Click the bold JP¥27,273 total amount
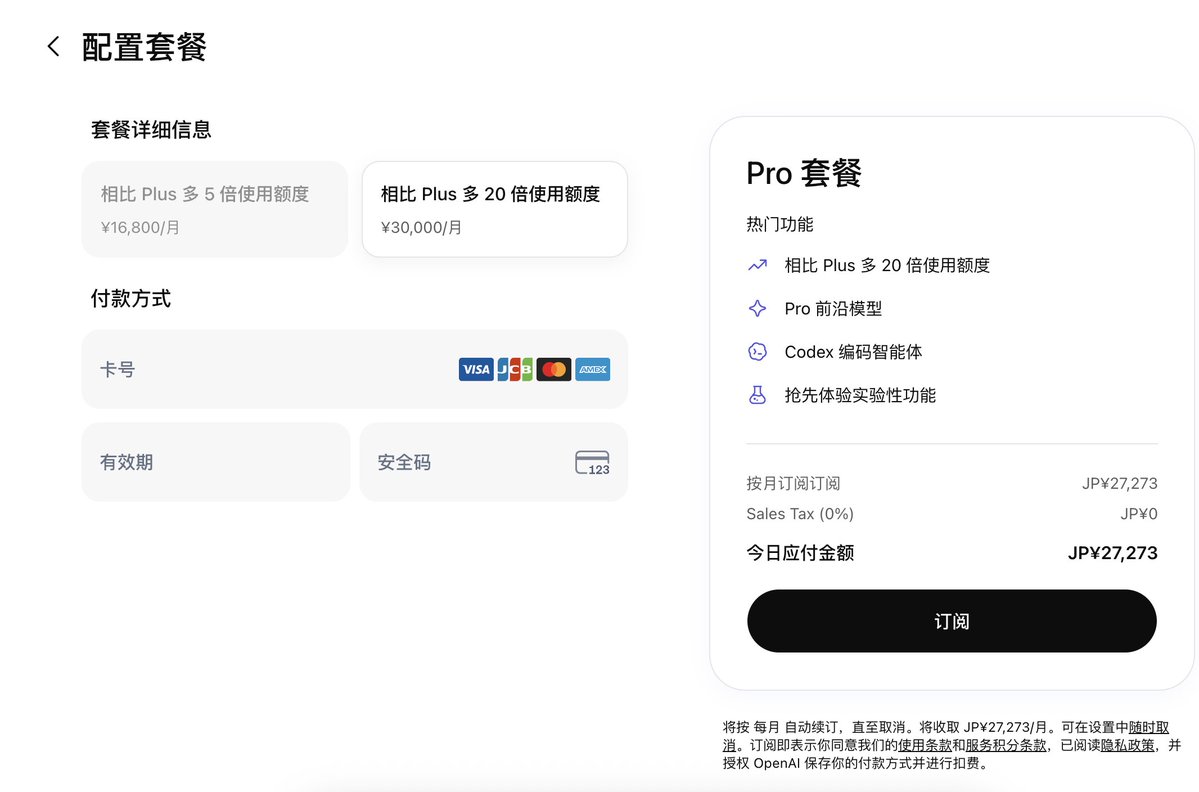The image size is (1199, 792). click(x=1113, y=553)
